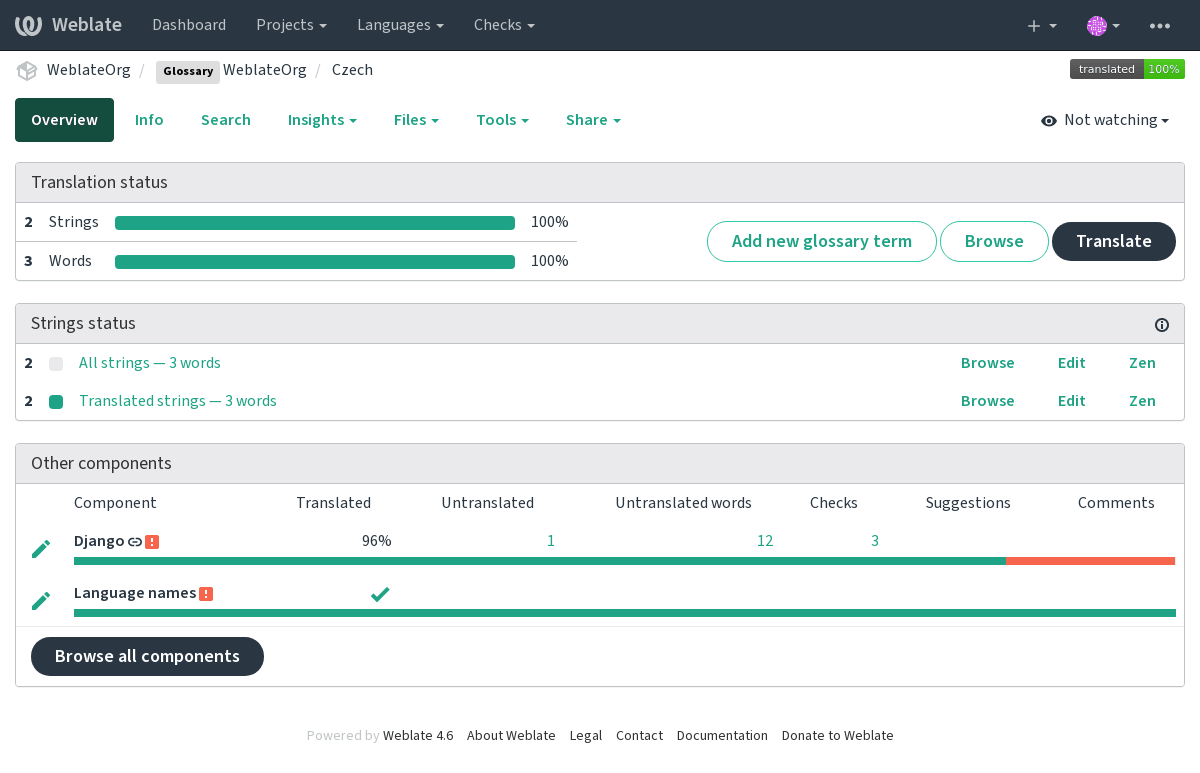Click the info icon in Strings status

pos(1162,325)
